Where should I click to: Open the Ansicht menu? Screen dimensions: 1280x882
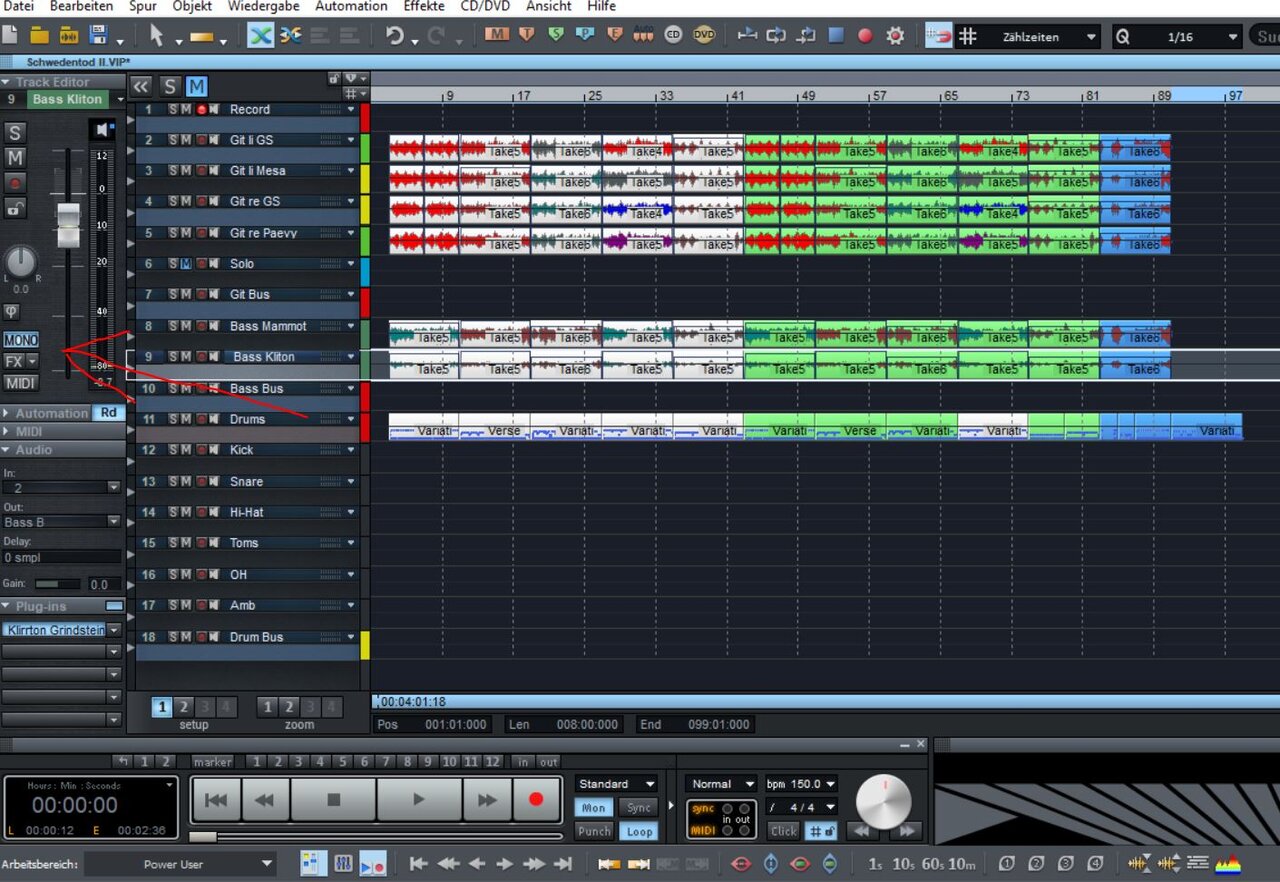tap(548, 7)
